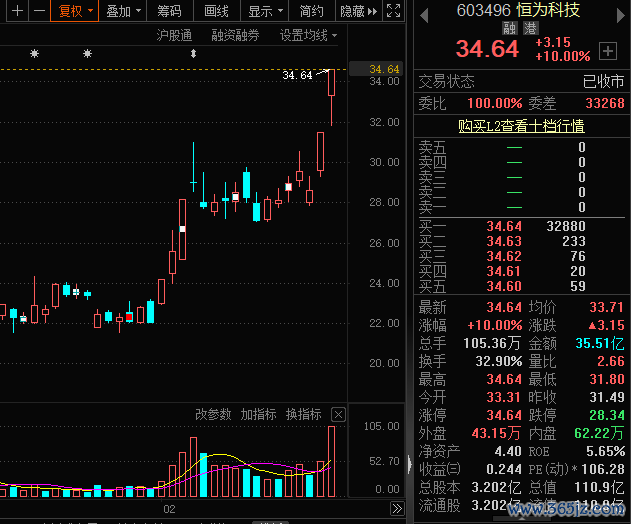Click the stock title 603496 恒为科技
This screenshot has height=524, width=631.
coord(518,10)
